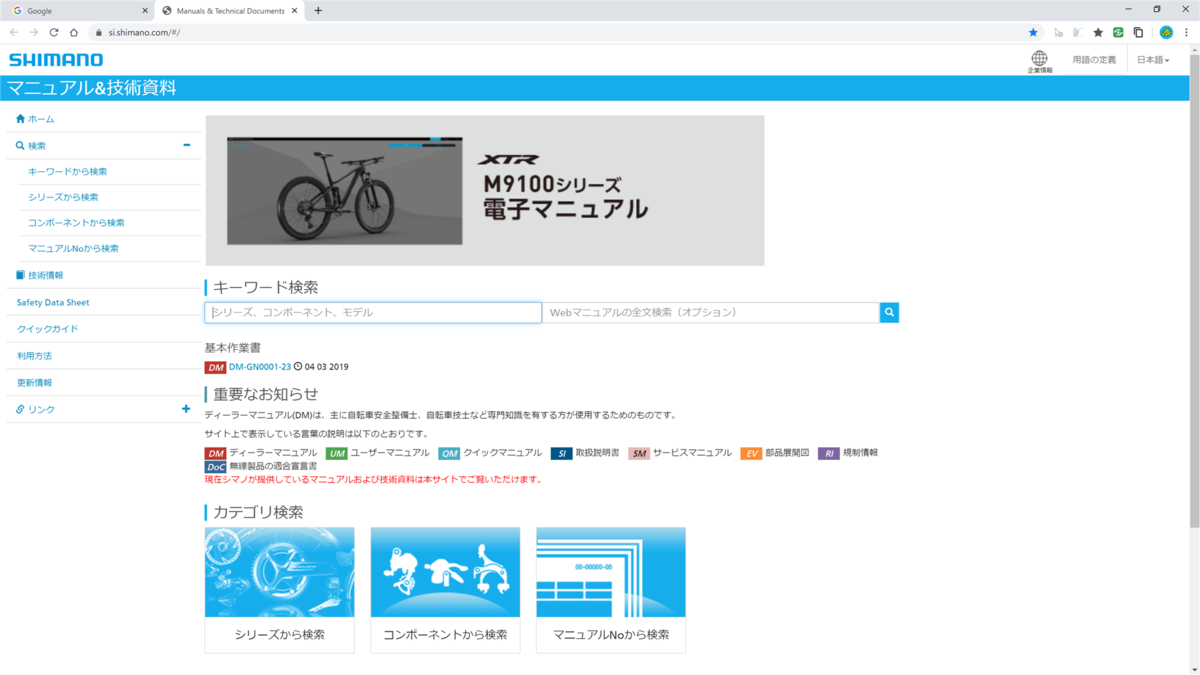Click the green UM ユーザーマニュアル badge
This screenshot has height=675, width=1200.
click(337, 453)
